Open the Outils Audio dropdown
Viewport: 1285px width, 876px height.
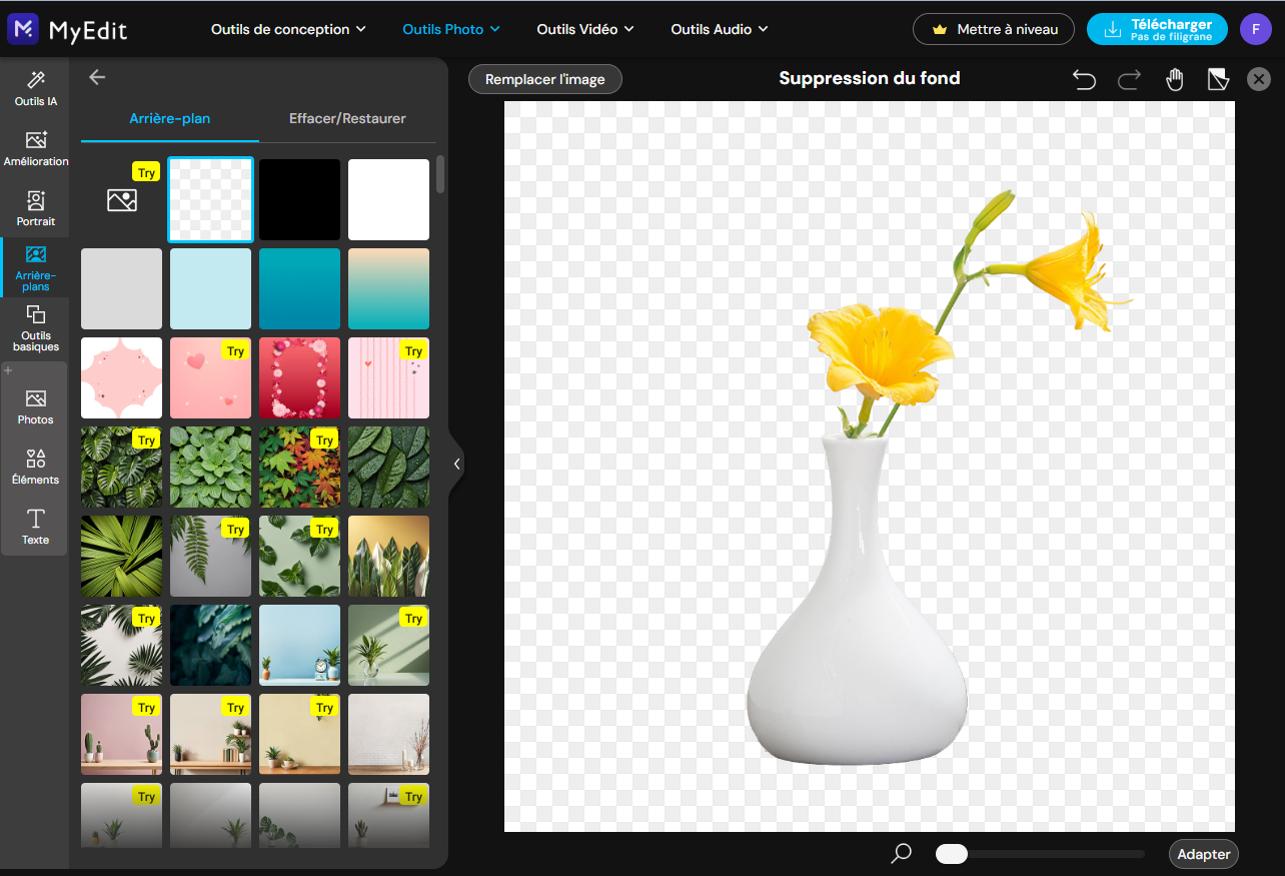coord(719,29)
